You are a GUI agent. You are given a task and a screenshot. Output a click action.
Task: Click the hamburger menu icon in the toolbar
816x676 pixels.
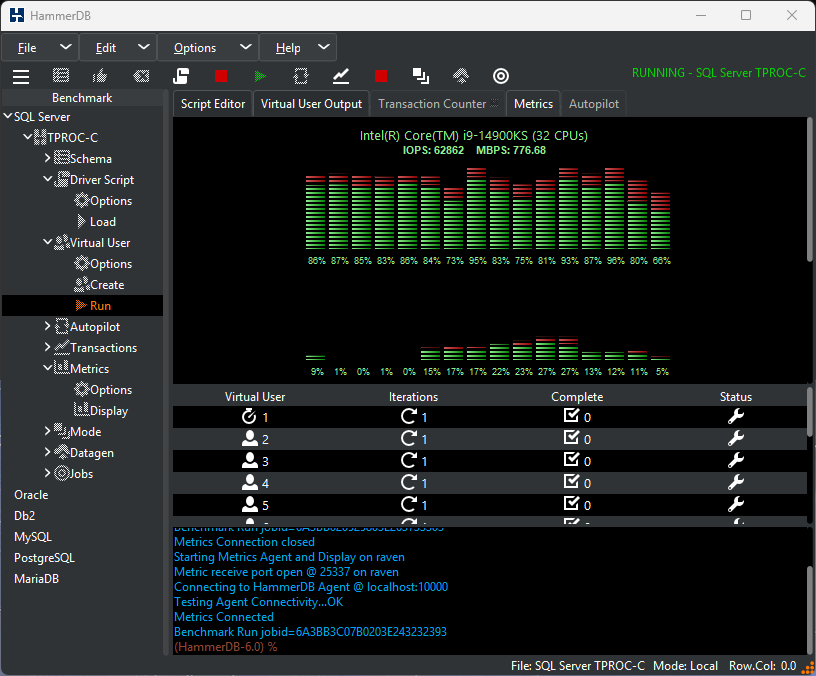tap(21, 76)
